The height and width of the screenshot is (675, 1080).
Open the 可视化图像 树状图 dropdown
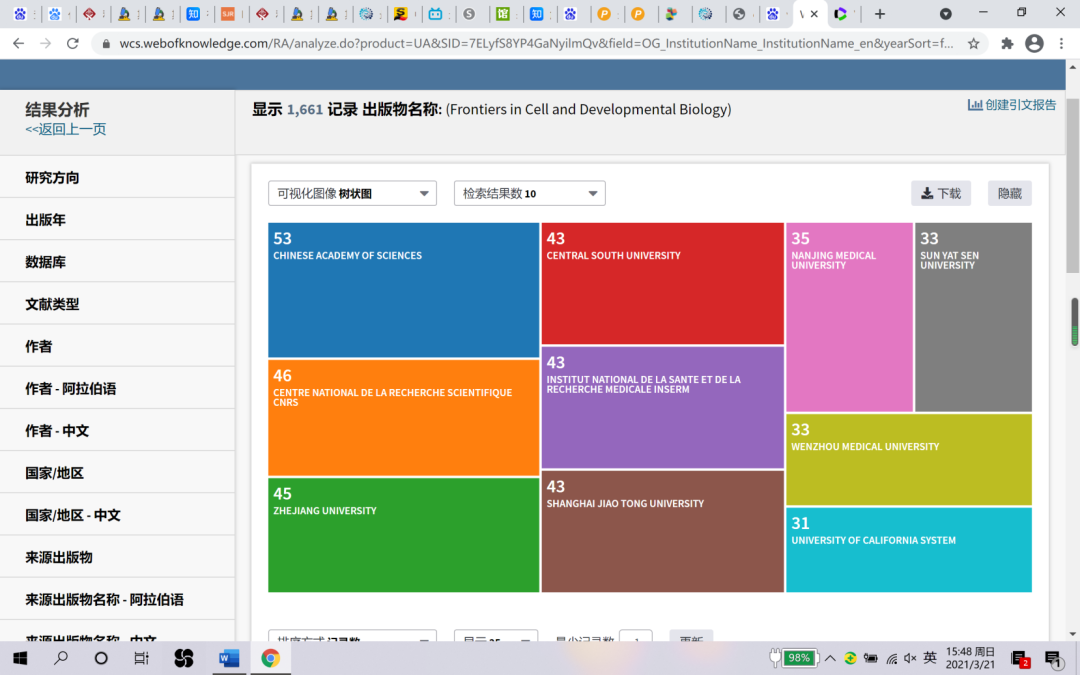click(x=351, y=193)
